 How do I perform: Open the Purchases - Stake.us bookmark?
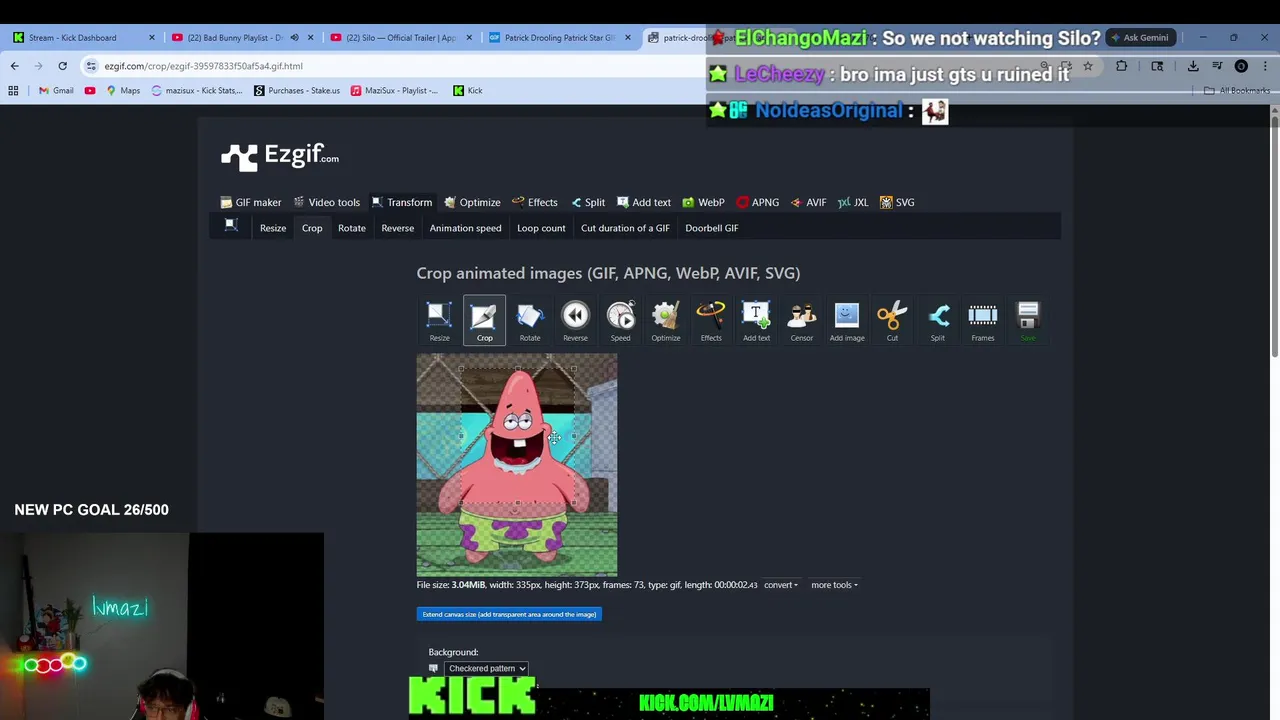pyautogui.click(x=297, y=90)
